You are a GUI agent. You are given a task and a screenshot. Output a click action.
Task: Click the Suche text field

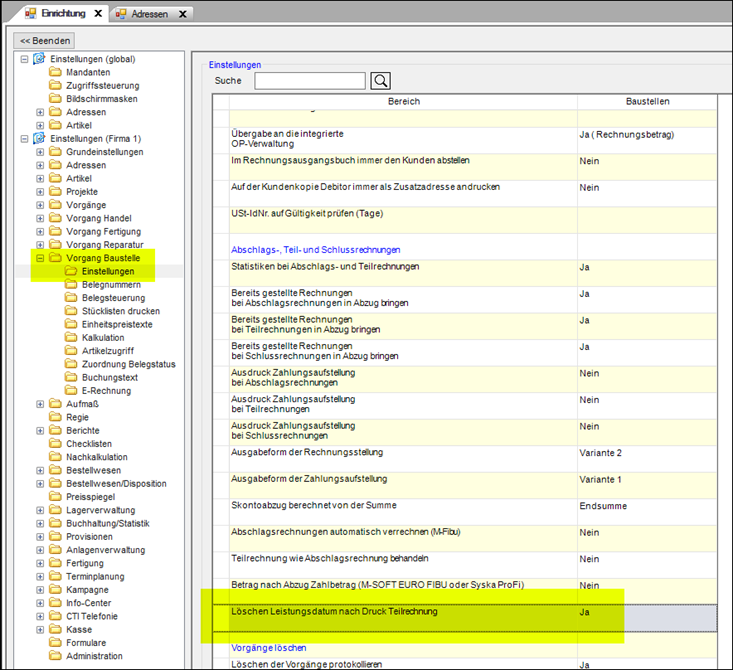coord(309,81)
